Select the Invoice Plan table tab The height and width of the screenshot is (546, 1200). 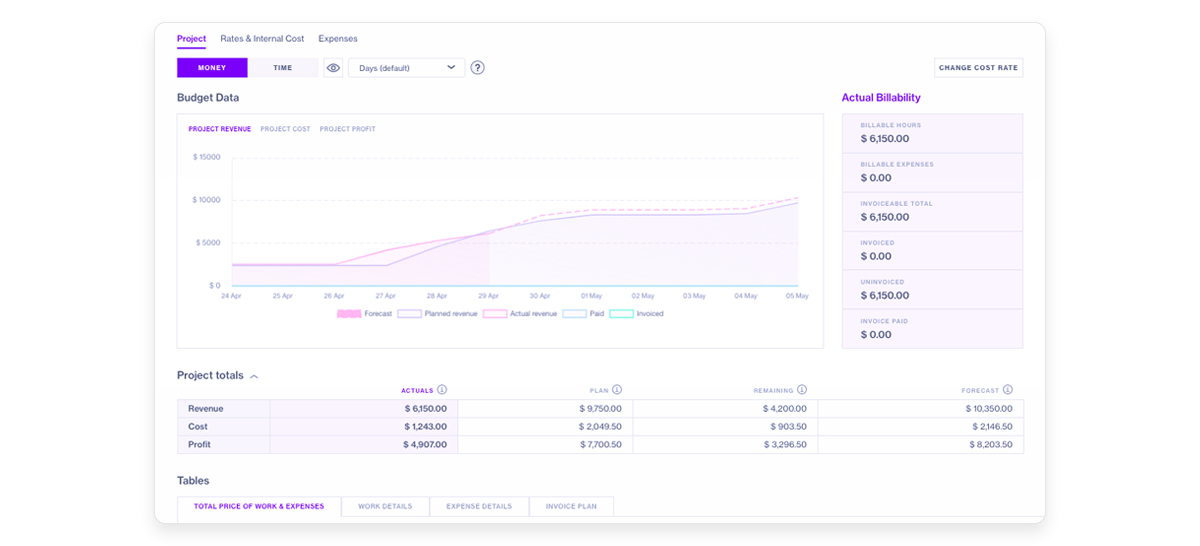pyautogui.click(x=571, y=506)
